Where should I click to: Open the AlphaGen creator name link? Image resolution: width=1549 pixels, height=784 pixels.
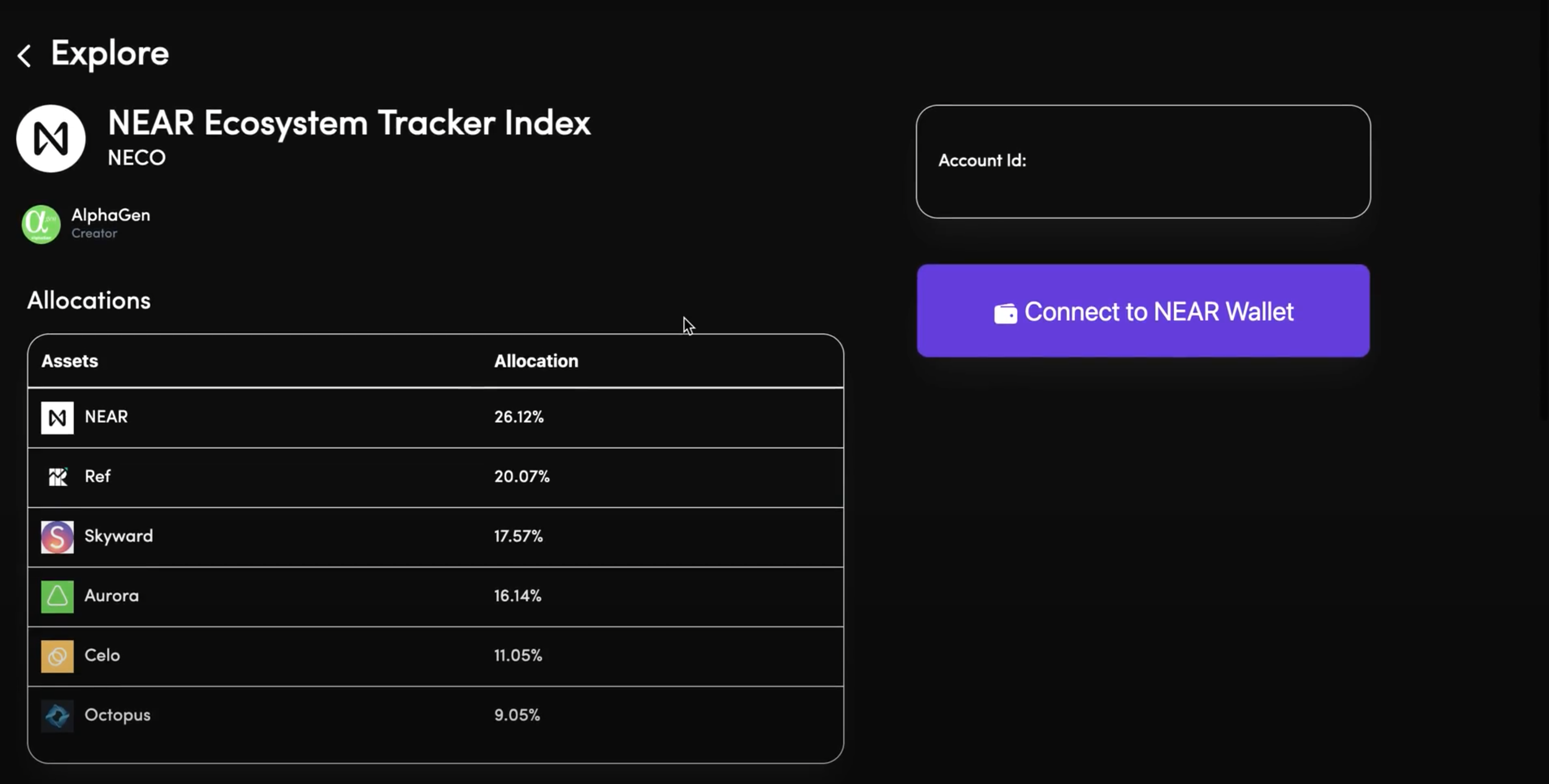pos(110,215)
